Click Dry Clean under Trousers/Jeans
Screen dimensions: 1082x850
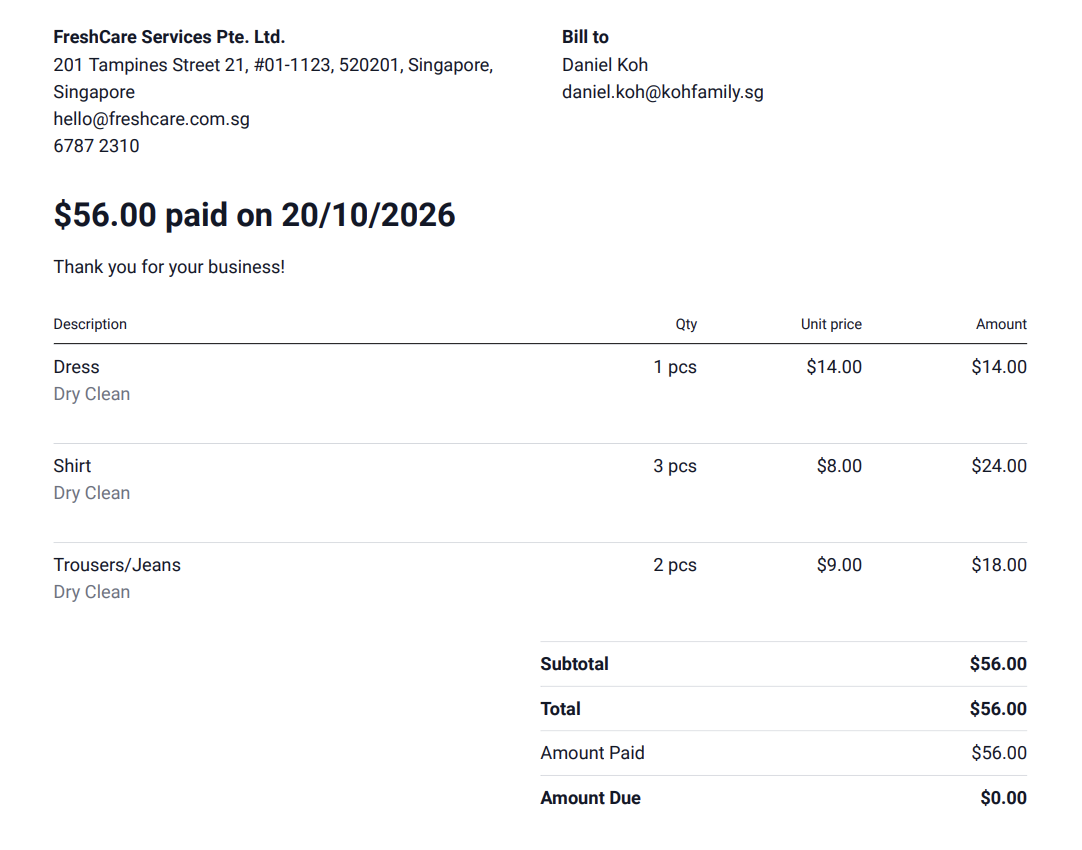(92, 592)
